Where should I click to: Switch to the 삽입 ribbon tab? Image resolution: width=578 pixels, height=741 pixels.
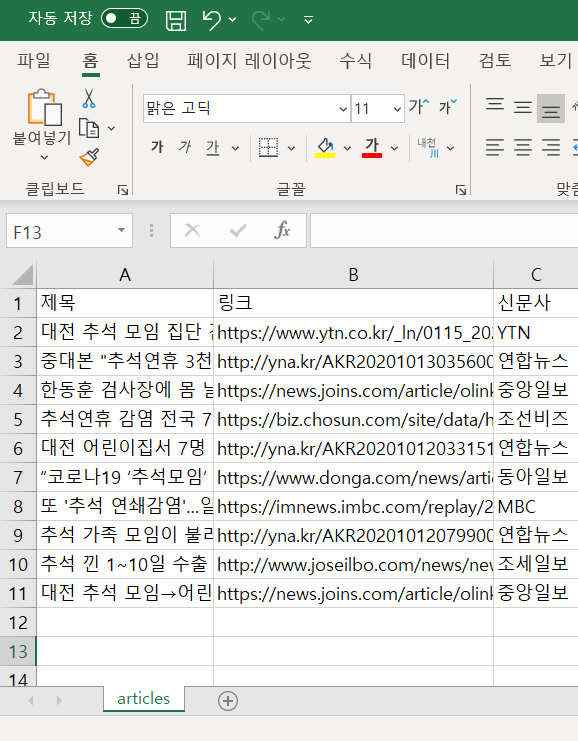pyautogui.click(x=142, y=60)
